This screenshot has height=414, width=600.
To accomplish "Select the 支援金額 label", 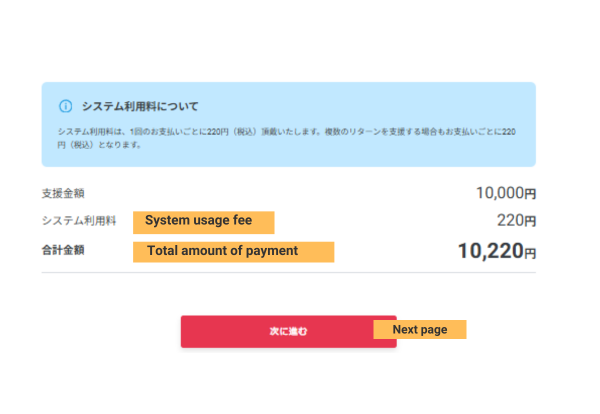I will pos(63,193).
